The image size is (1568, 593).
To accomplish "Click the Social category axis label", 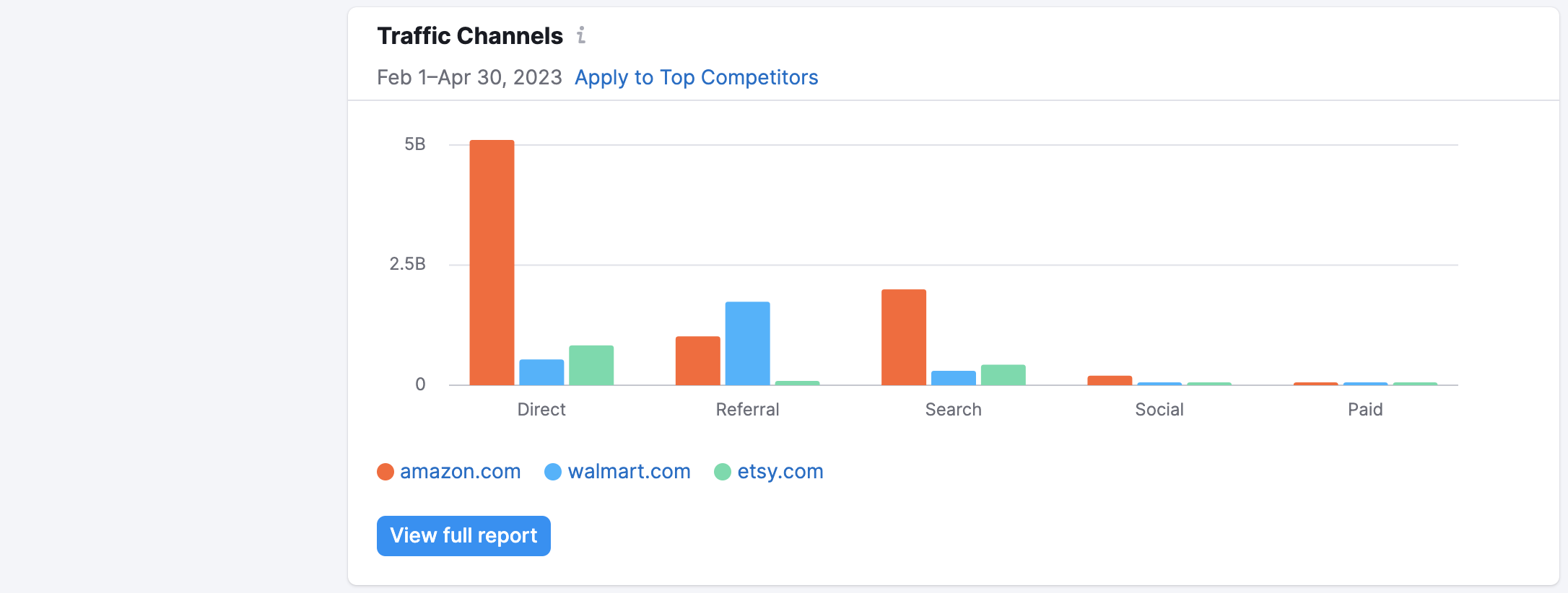I will pyautogui.click(x=1159, y=409).
